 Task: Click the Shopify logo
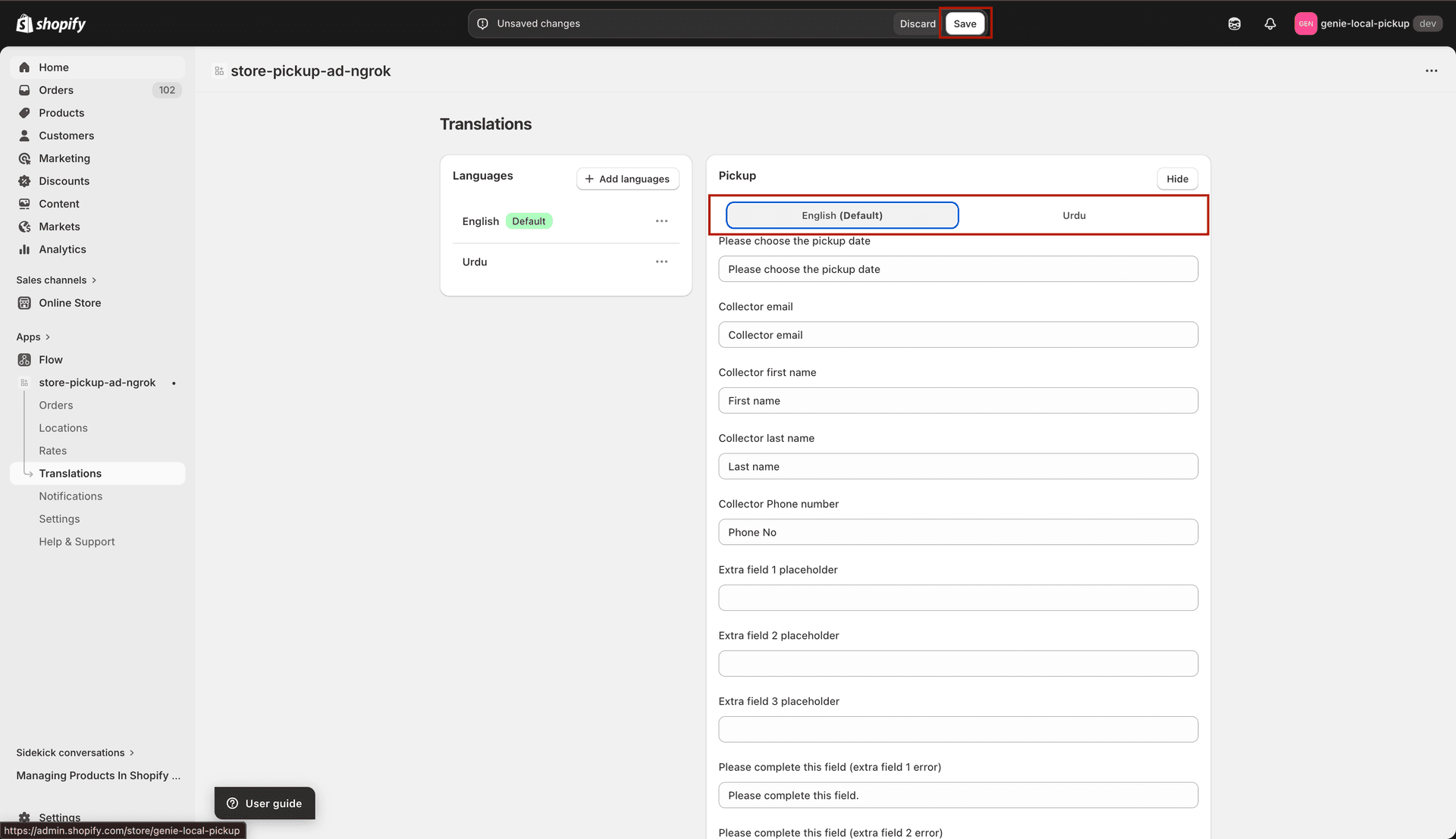(51, 23)
